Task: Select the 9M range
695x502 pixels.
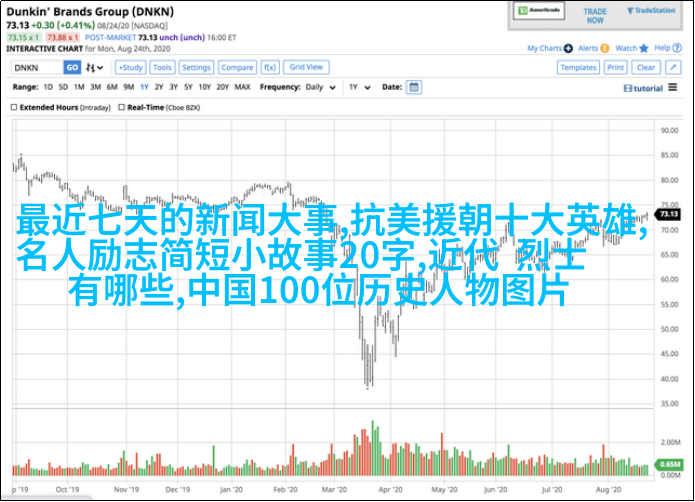Action: pyautogui.click(x=129, y=87)
